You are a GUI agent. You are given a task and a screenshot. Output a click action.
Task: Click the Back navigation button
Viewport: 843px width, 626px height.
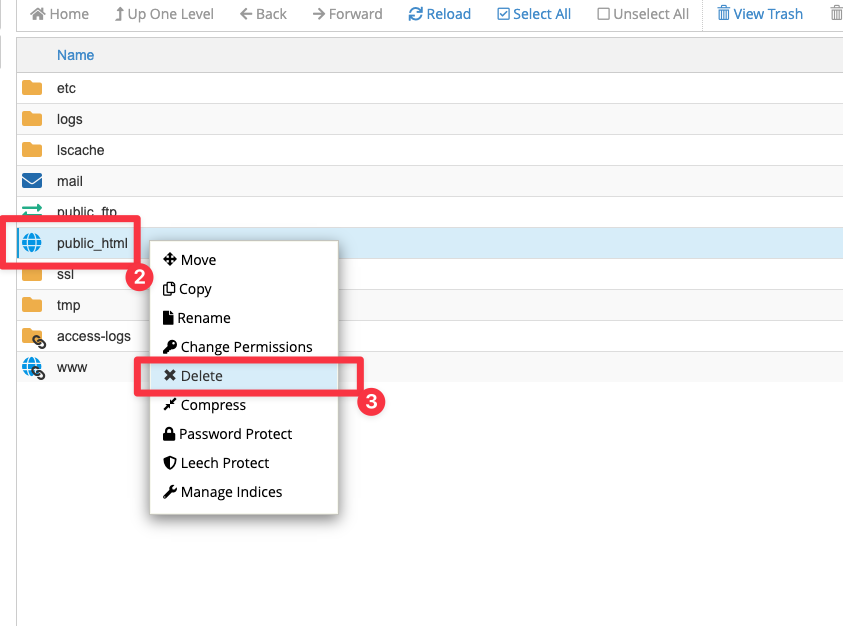tap(263, 14)
